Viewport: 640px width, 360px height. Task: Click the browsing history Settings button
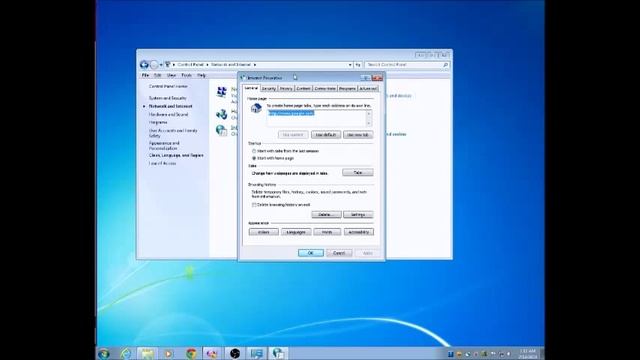click(x=358, y=215)
